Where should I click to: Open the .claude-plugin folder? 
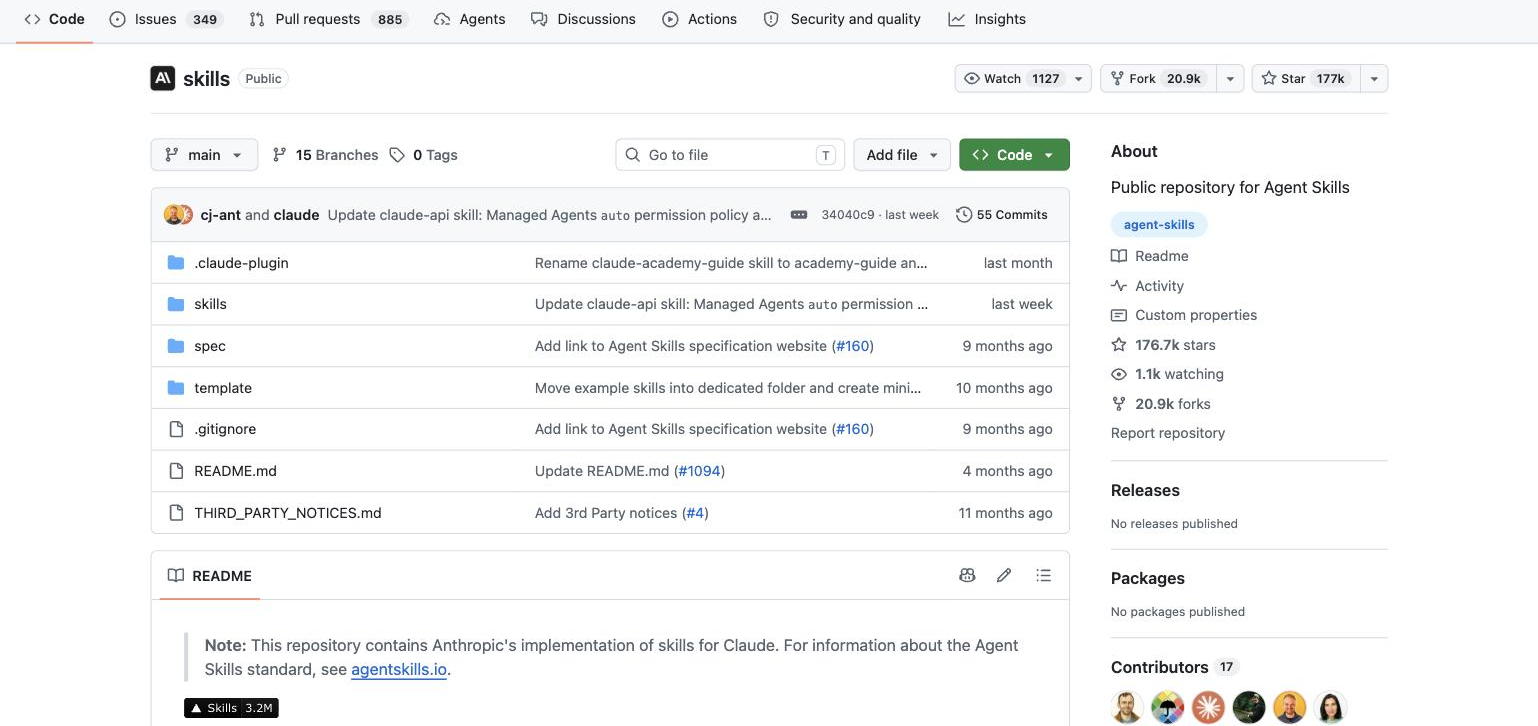[241, 263]
